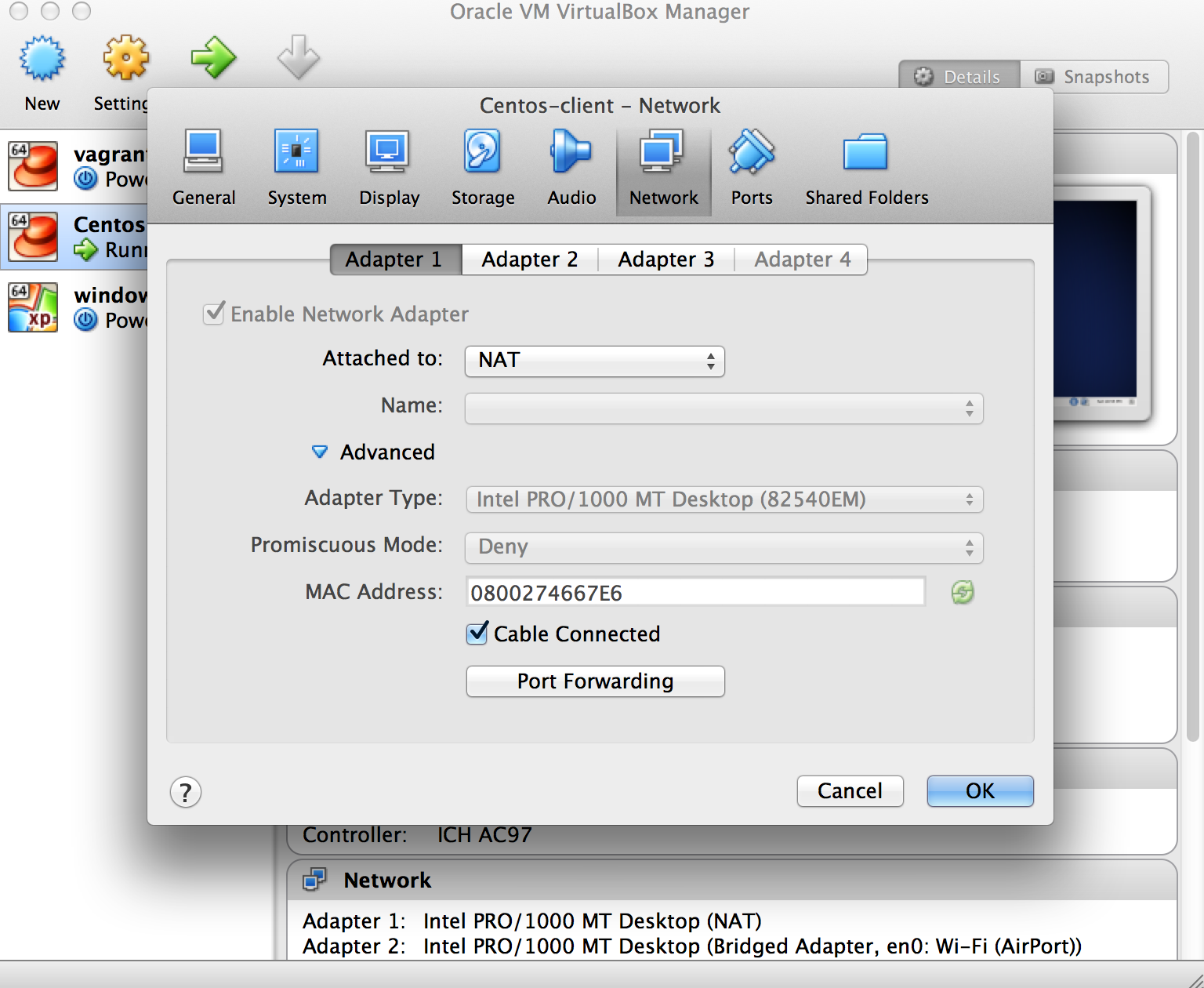
Task: Open help with the question mark button
Action: coord(186,792)
